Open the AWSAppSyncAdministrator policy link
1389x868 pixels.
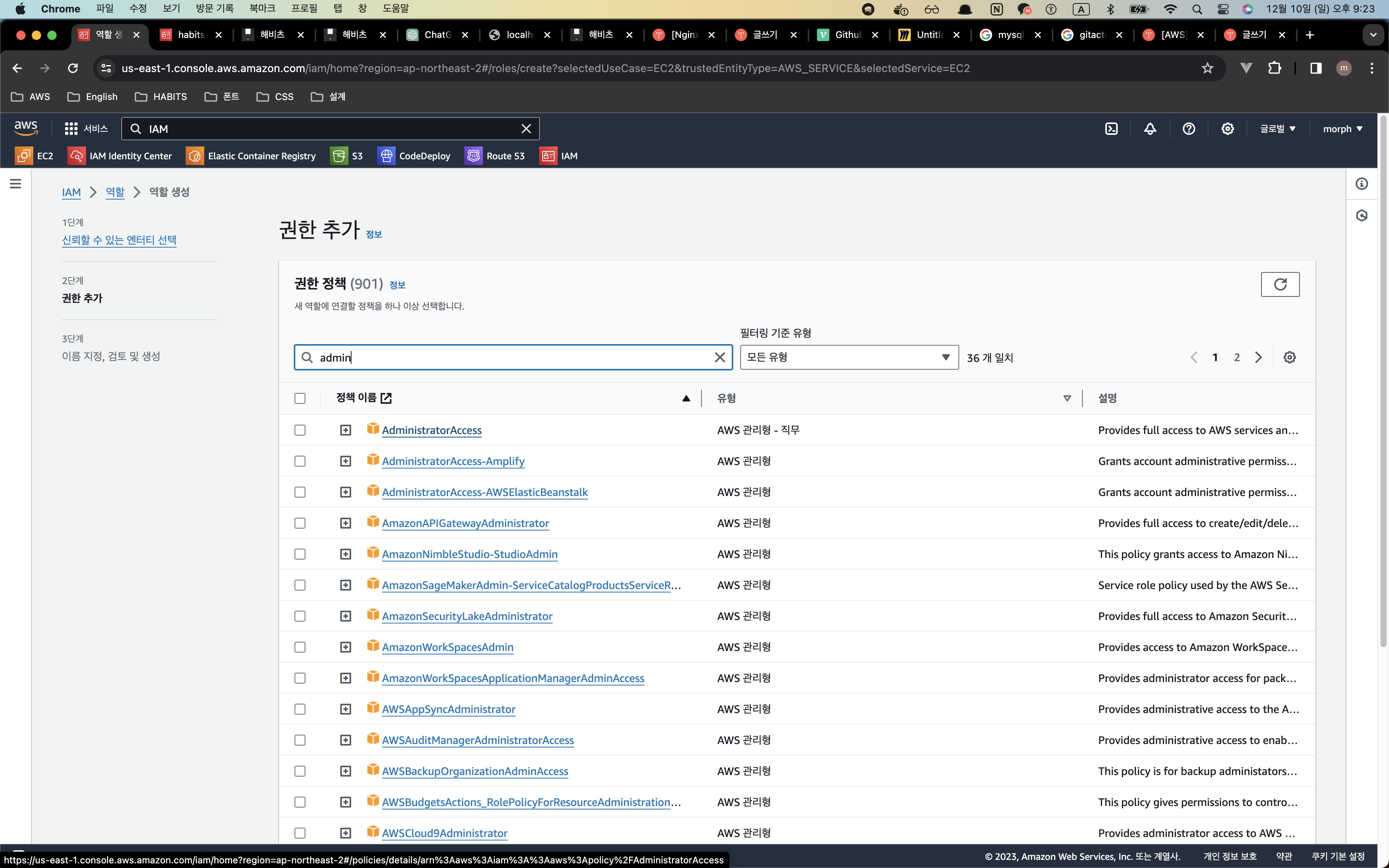click(x=448, y=709)
